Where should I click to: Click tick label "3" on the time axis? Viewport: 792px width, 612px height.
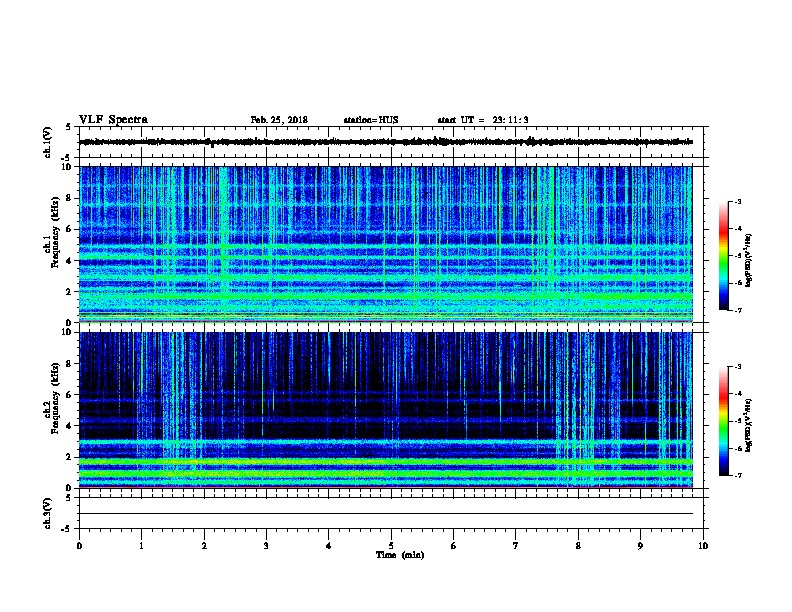(x=266, y=546)
